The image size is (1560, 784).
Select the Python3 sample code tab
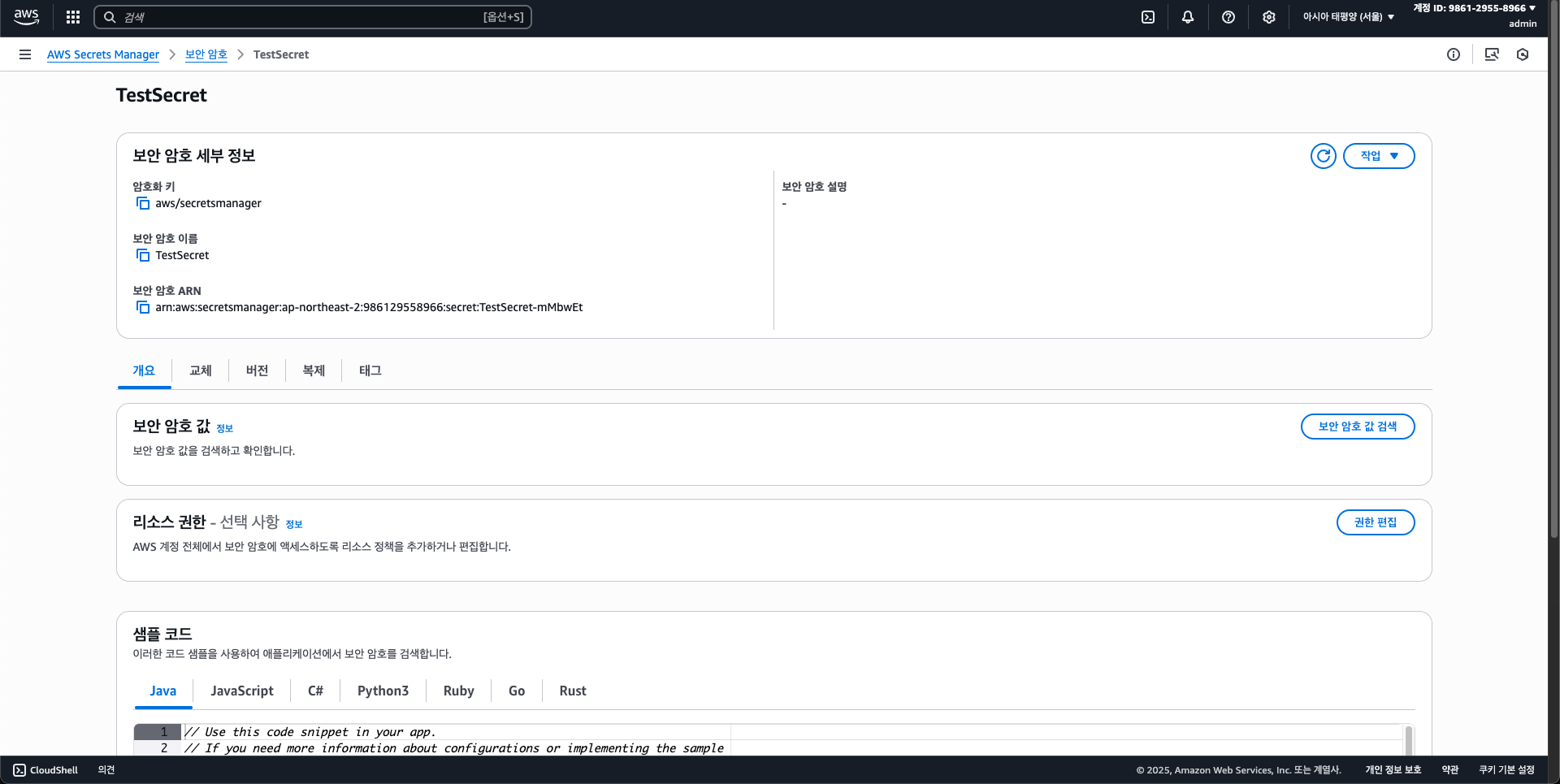coord(383,691)
